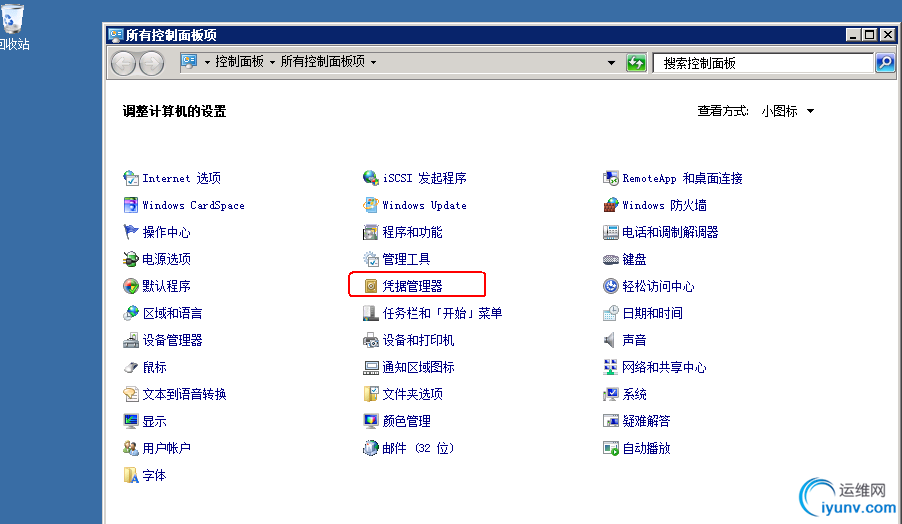Open the 程序和功能 text link
This screenshot has width=902, height=524.
pyautogui.click(x=412, y=232)
